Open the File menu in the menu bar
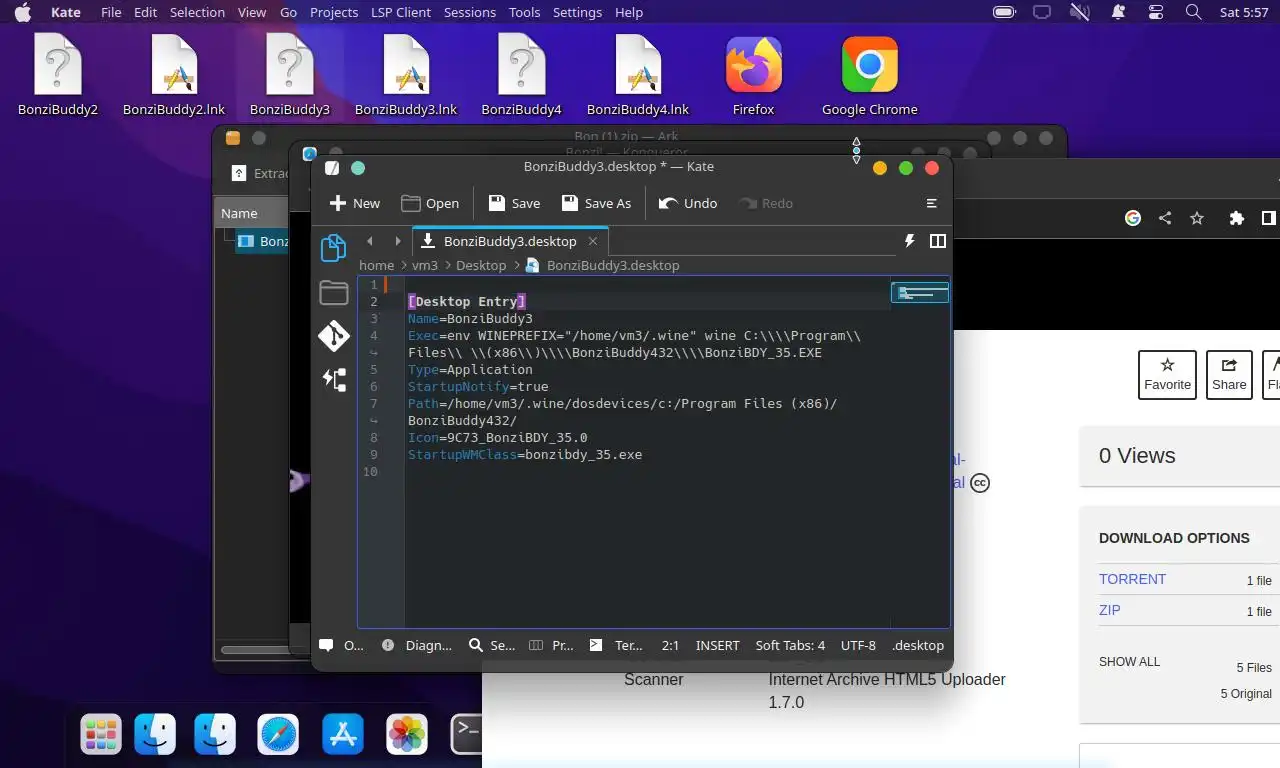This screenshot has height=768, width=1280. tap(111, 12)
